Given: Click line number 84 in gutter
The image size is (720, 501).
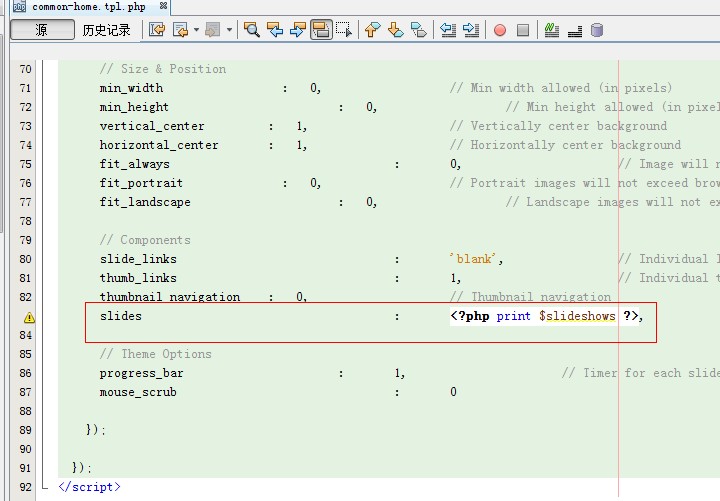Looking at the screenshot, I should coord(26,335).
